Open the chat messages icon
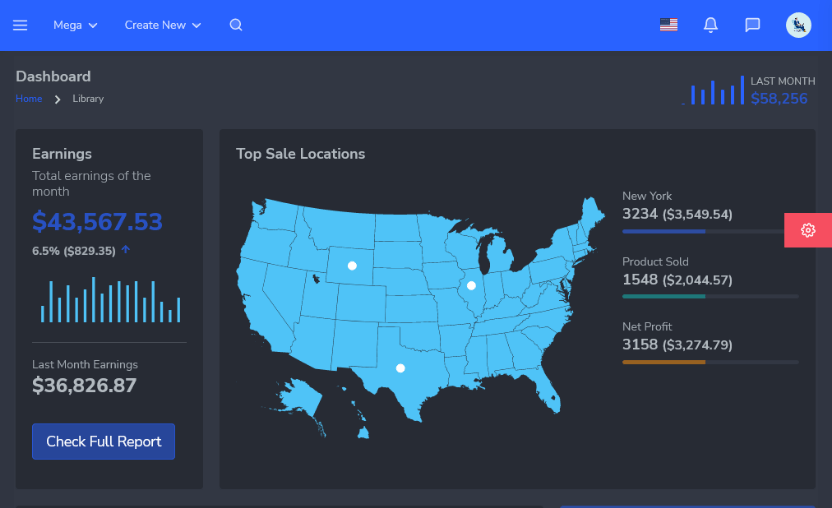Screen dimensions: 832x508 coord(752,25)
